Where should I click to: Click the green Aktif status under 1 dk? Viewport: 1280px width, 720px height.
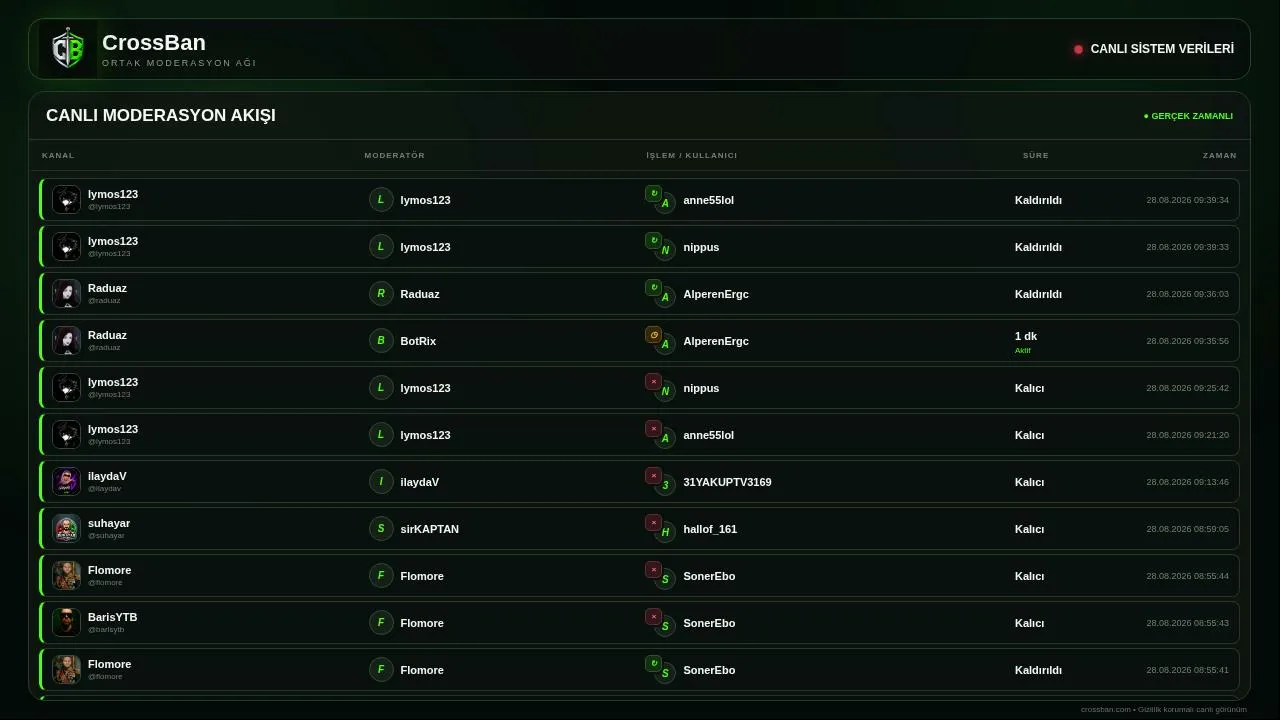tap(1023, 351)
